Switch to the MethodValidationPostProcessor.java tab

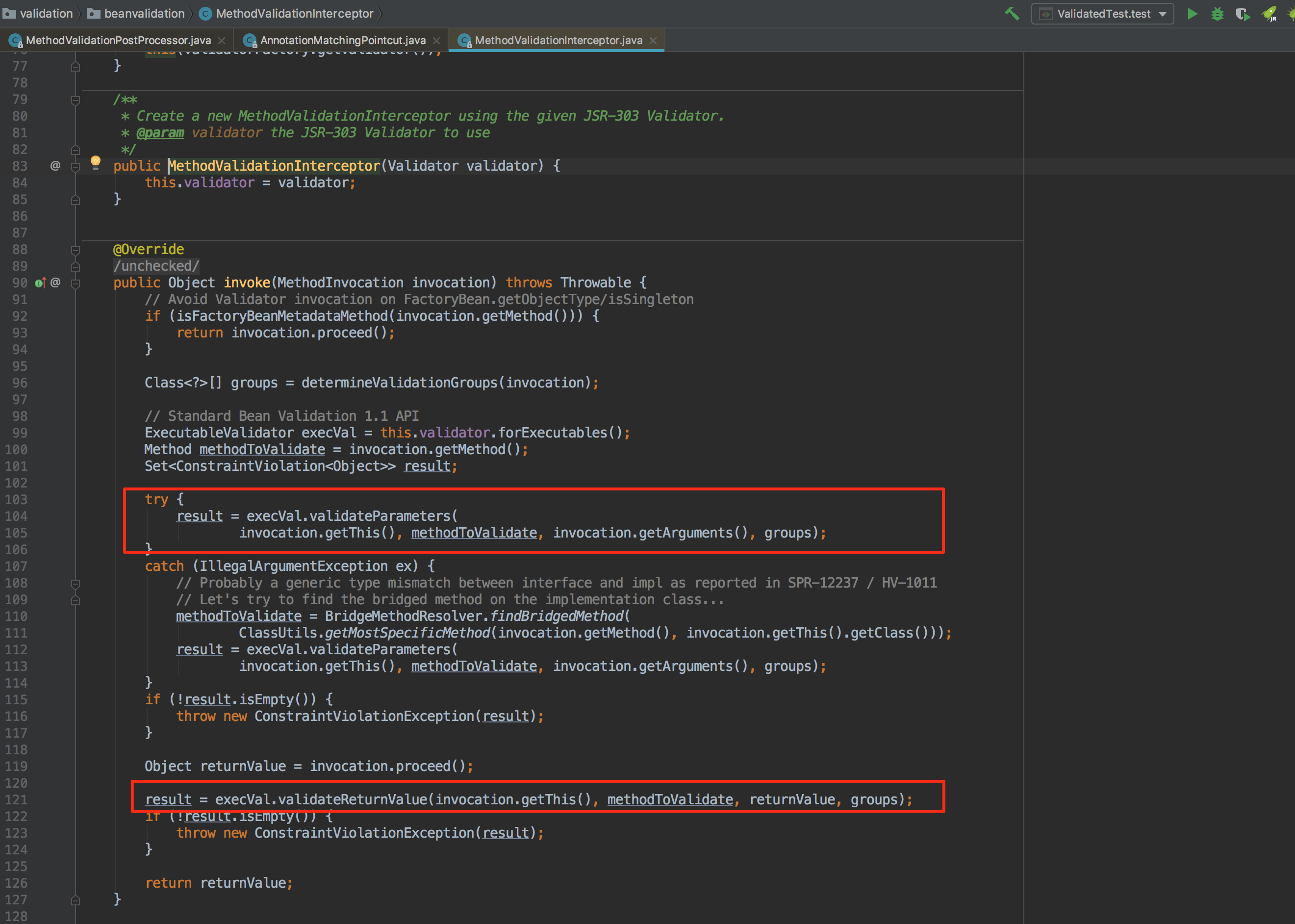point(118,40)
